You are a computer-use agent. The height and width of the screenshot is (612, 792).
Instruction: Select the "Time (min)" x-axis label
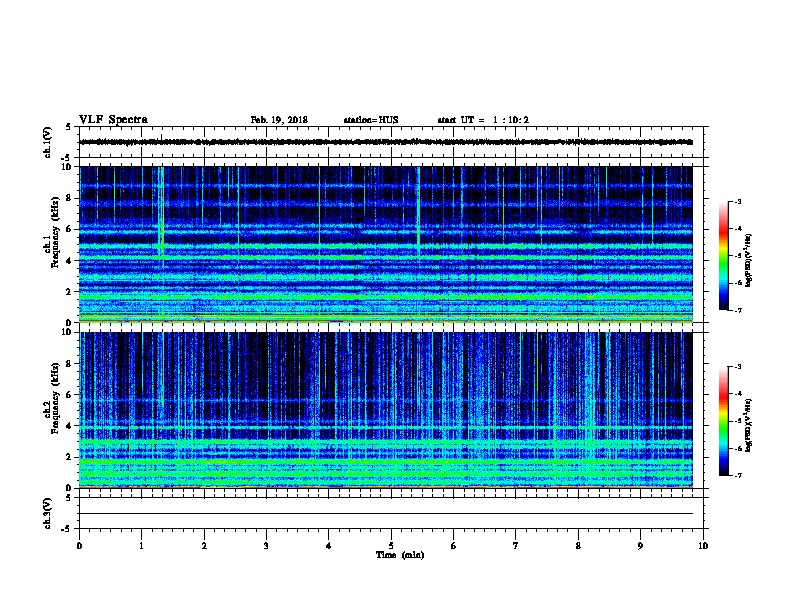coord(400,555)
